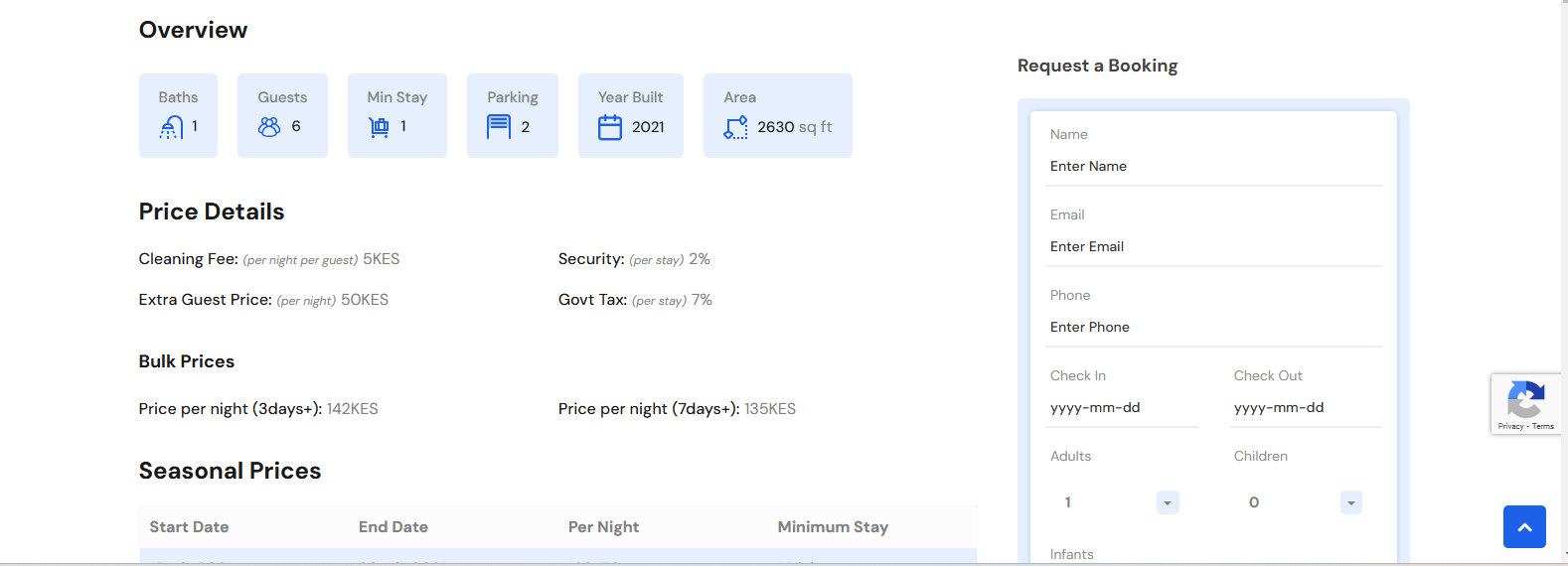Click the Area dimensions icon

(735, 127)
